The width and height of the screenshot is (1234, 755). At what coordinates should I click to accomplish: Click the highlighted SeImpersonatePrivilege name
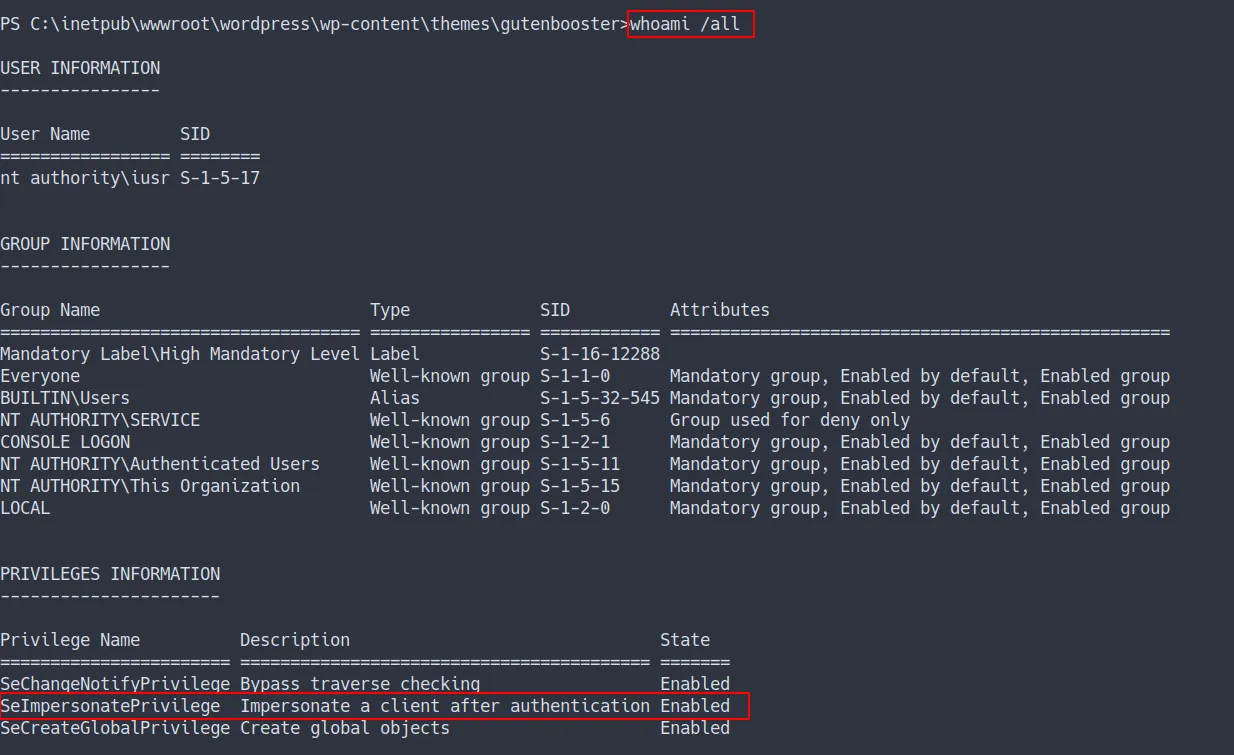pos(110,706)
